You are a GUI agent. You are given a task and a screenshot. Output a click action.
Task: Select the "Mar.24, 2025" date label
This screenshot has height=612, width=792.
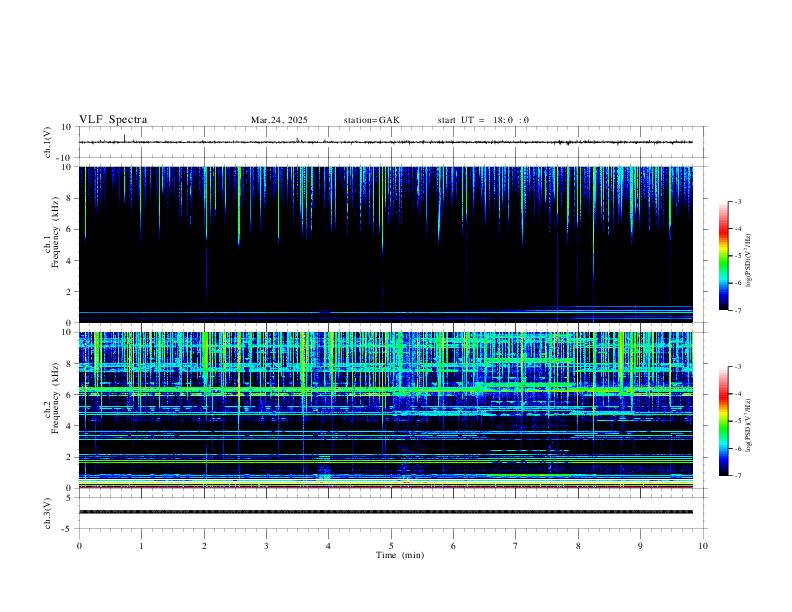click(279, 120)
